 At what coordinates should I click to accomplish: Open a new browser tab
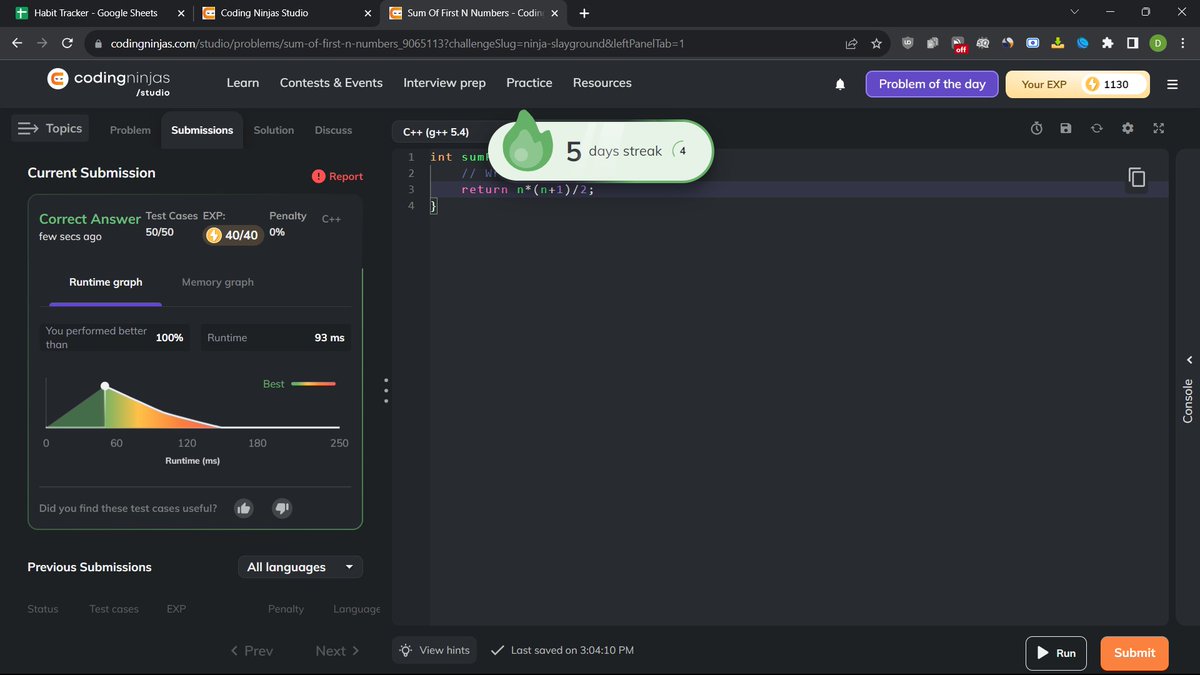[584, 13]
